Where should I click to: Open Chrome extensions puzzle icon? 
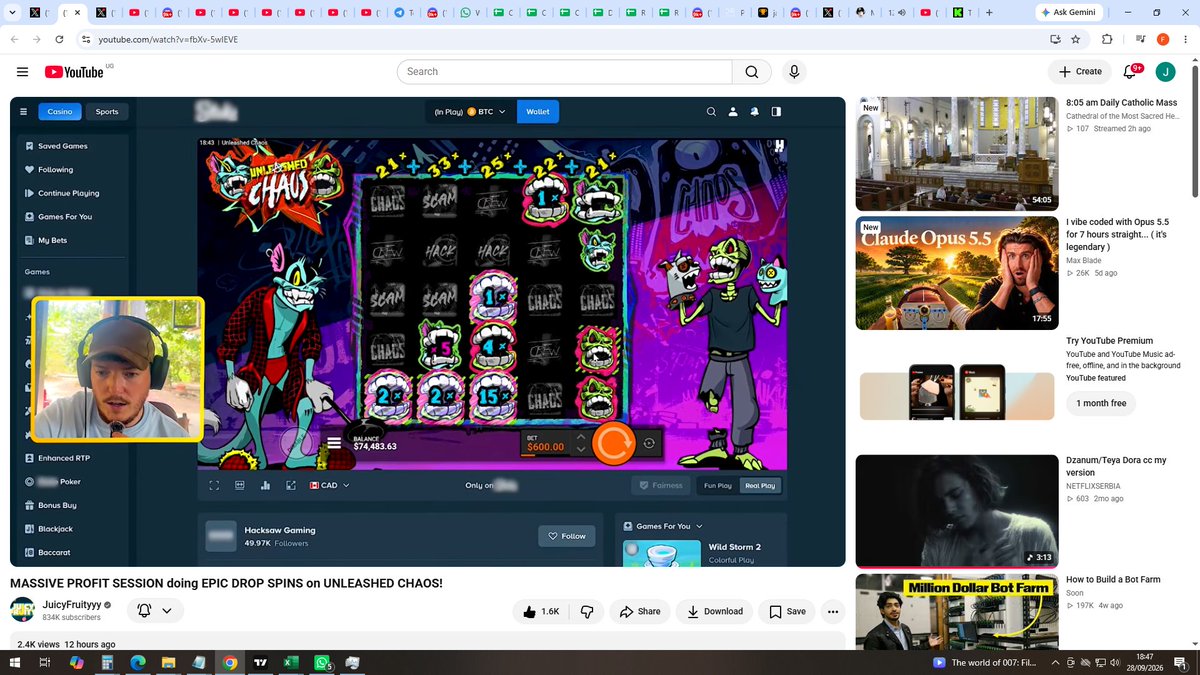1107,39
